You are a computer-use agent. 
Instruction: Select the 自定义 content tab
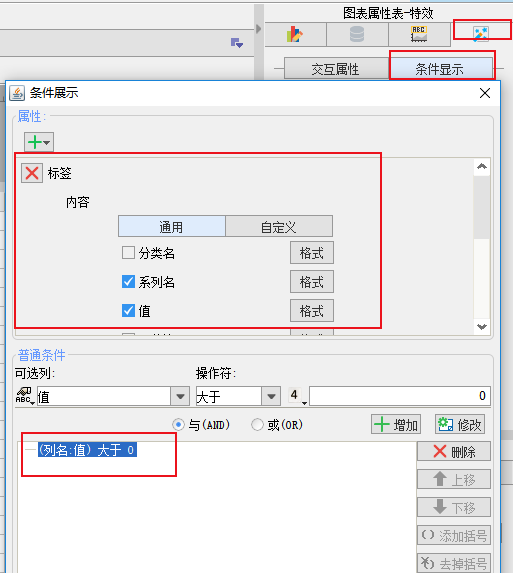coord(279,227)
